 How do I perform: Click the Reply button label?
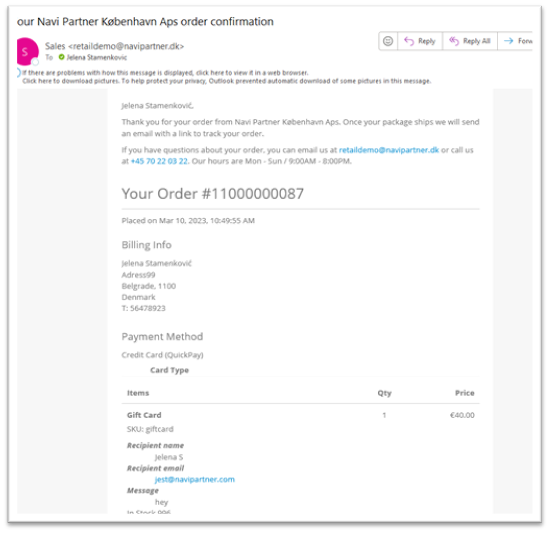point(427,41)
